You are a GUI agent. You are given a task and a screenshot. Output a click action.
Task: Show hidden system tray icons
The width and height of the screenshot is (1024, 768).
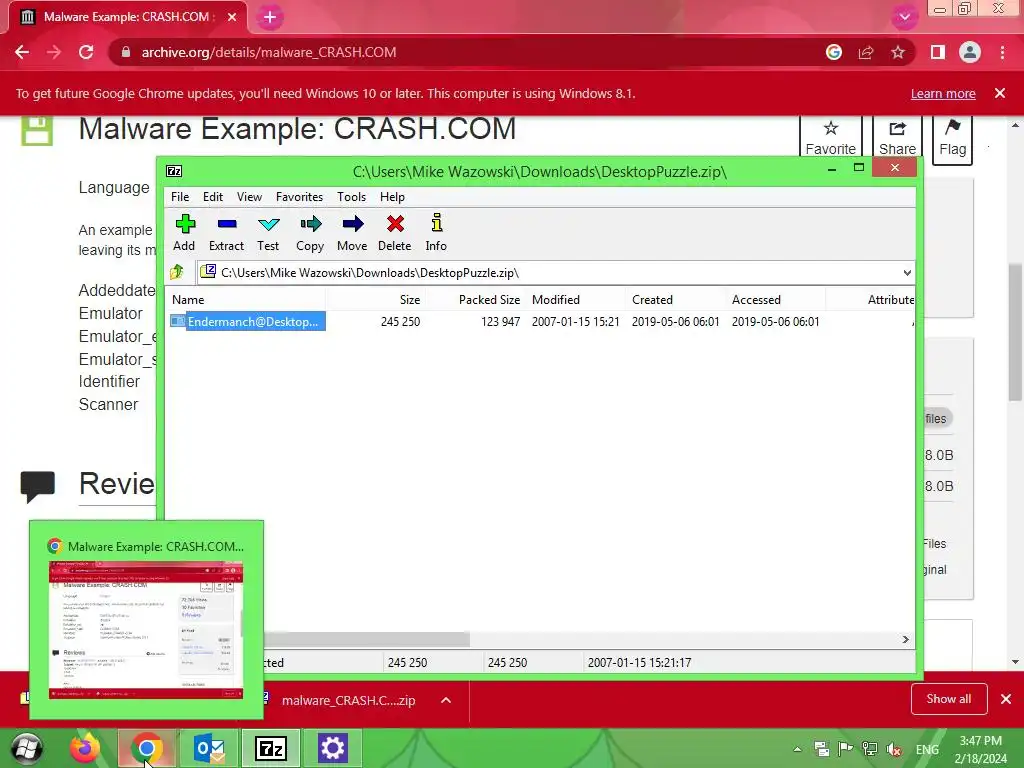click(797, 749)
